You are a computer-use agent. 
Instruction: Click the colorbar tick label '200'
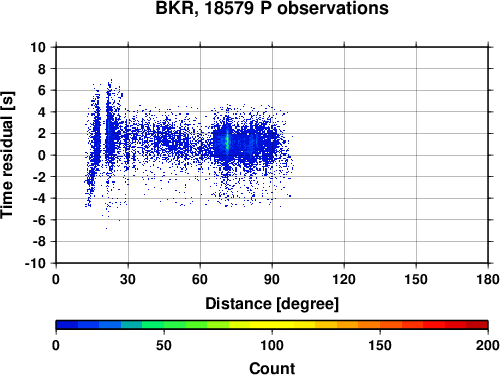point(488,345)
